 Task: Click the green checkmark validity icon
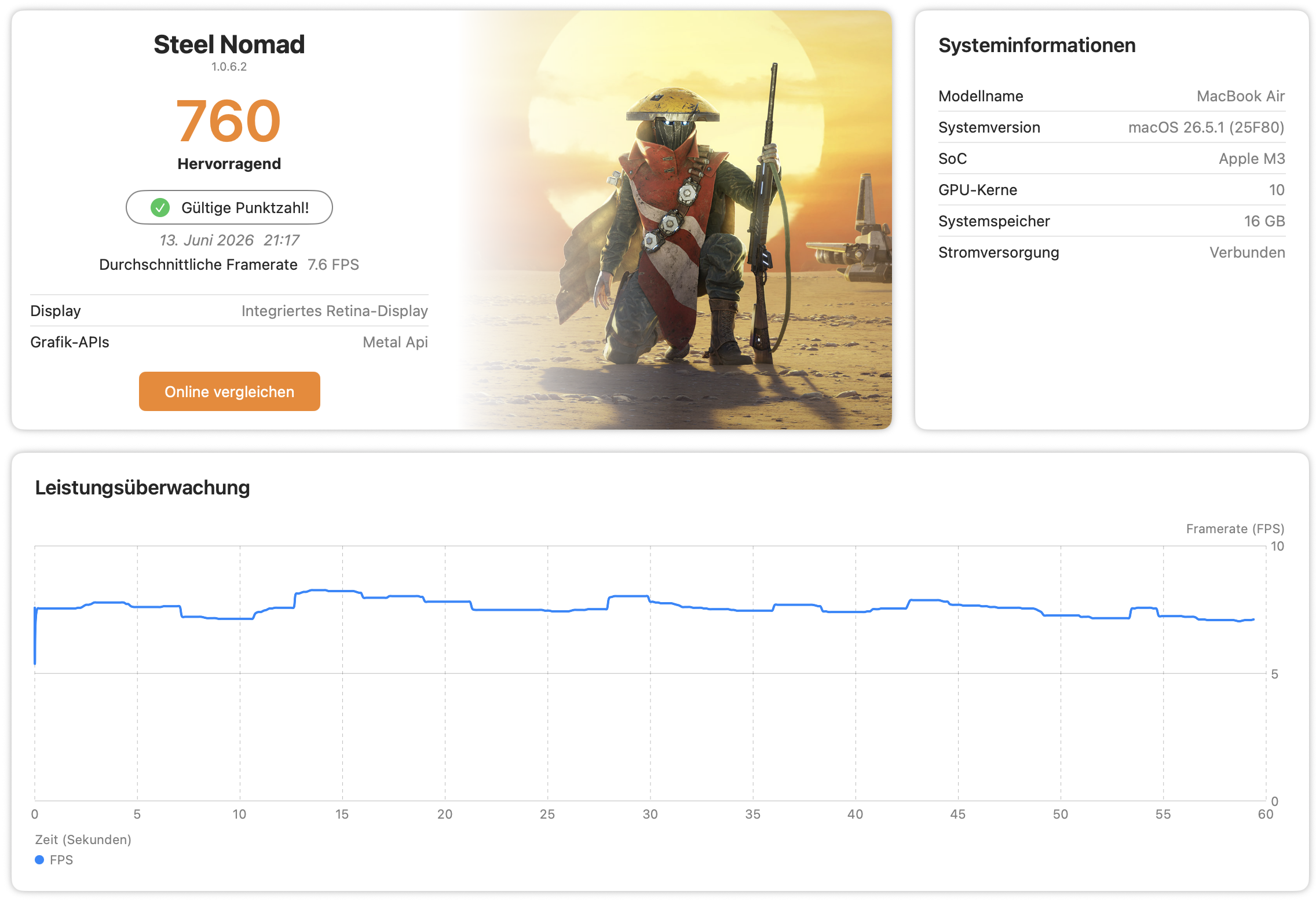[160, 207]
